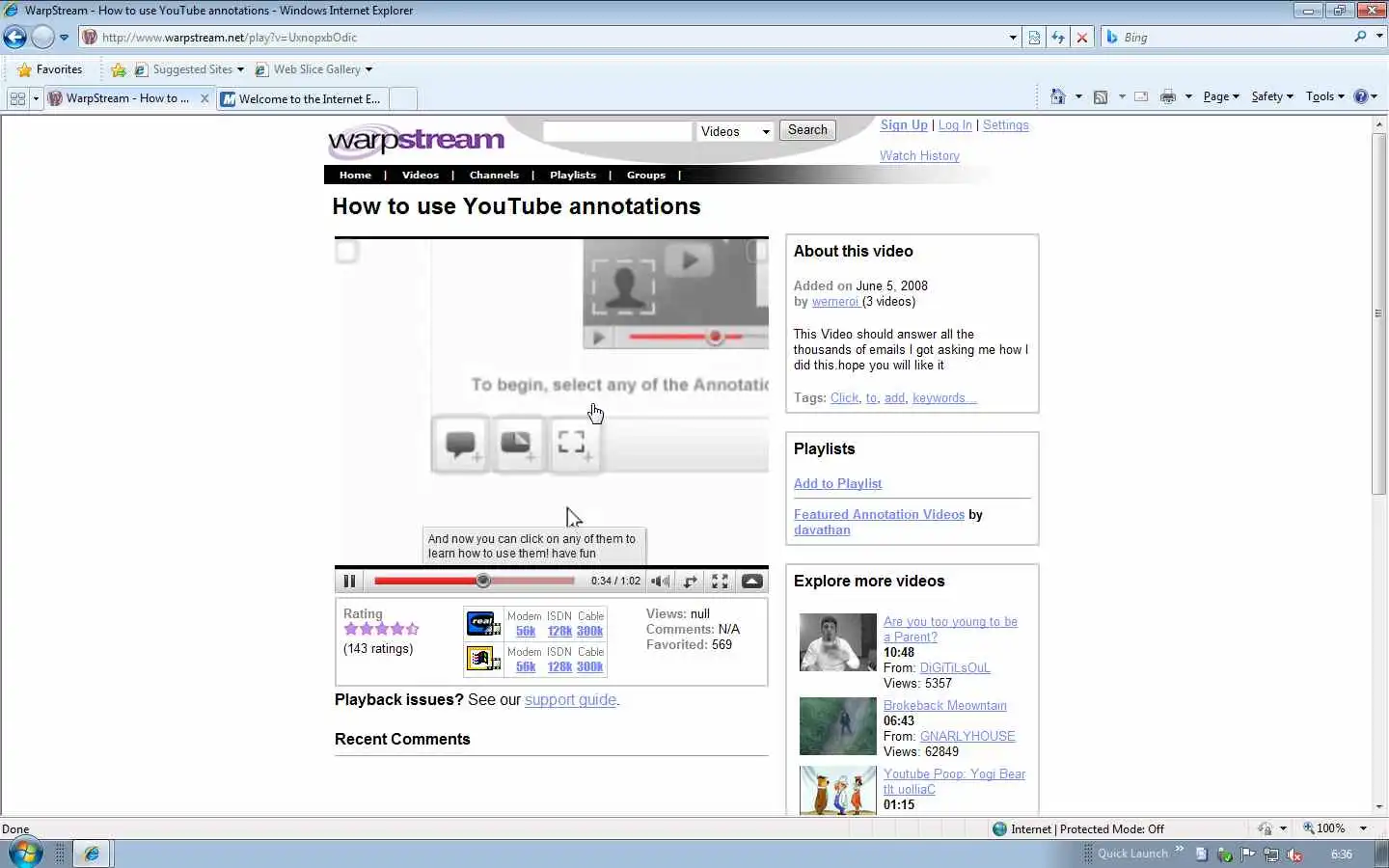
Task: Open the Playlists navigation item
Action: pyautogui.click(x=573, y=175)
